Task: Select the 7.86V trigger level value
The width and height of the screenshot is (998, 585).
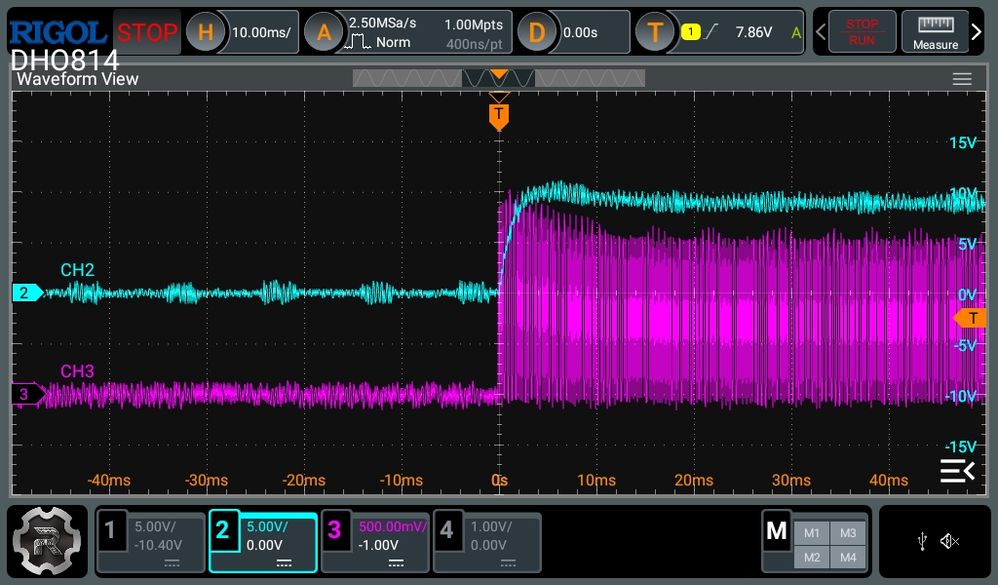Action: 754,32
